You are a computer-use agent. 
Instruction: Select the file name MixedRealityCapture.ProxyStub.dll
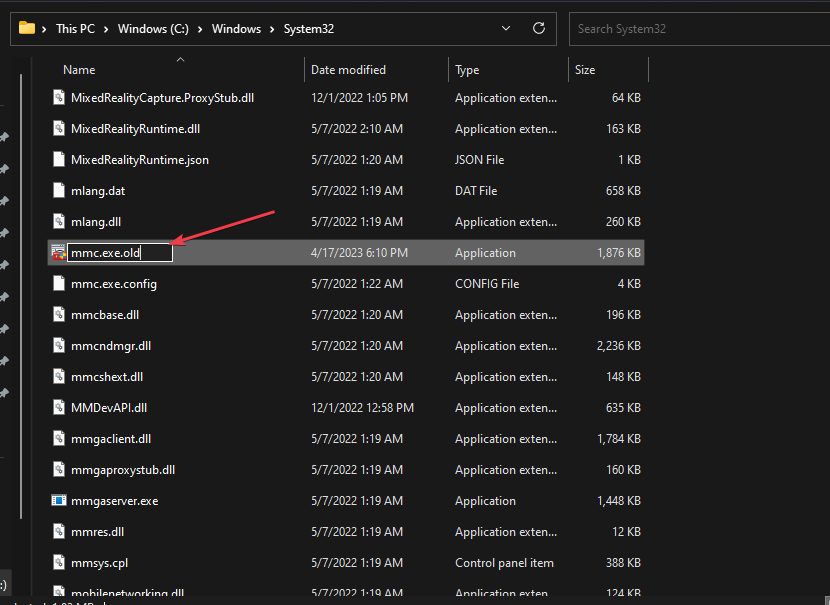163,98
